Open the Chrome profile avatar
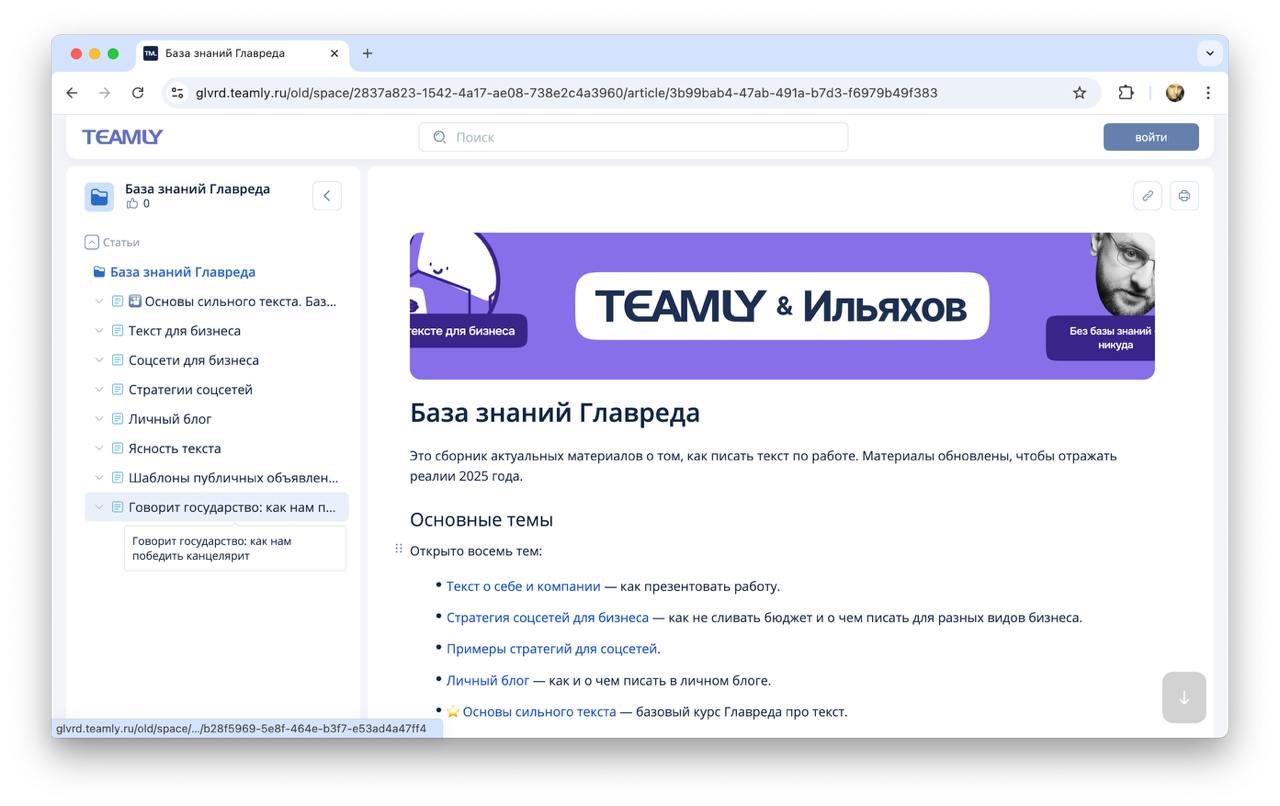Screen dimensions: 1280x806 point(1175,93)
